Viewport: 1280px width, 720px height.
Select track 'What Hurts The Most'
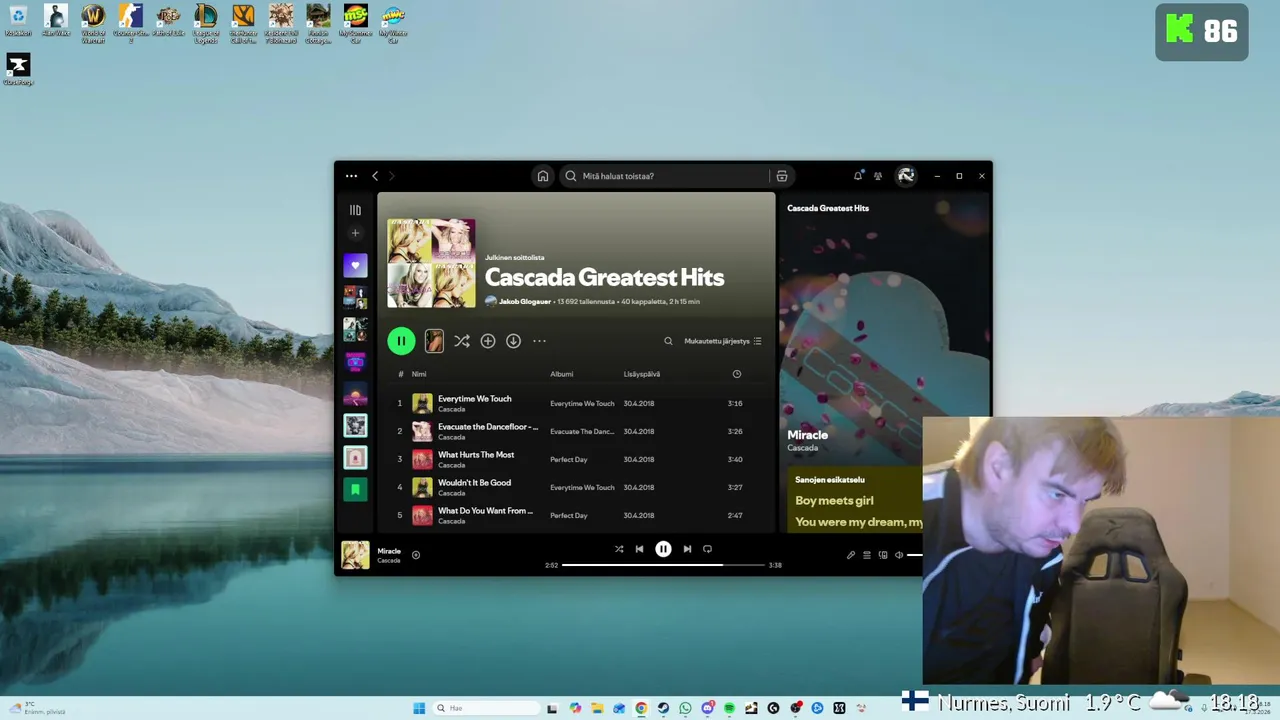476,455
